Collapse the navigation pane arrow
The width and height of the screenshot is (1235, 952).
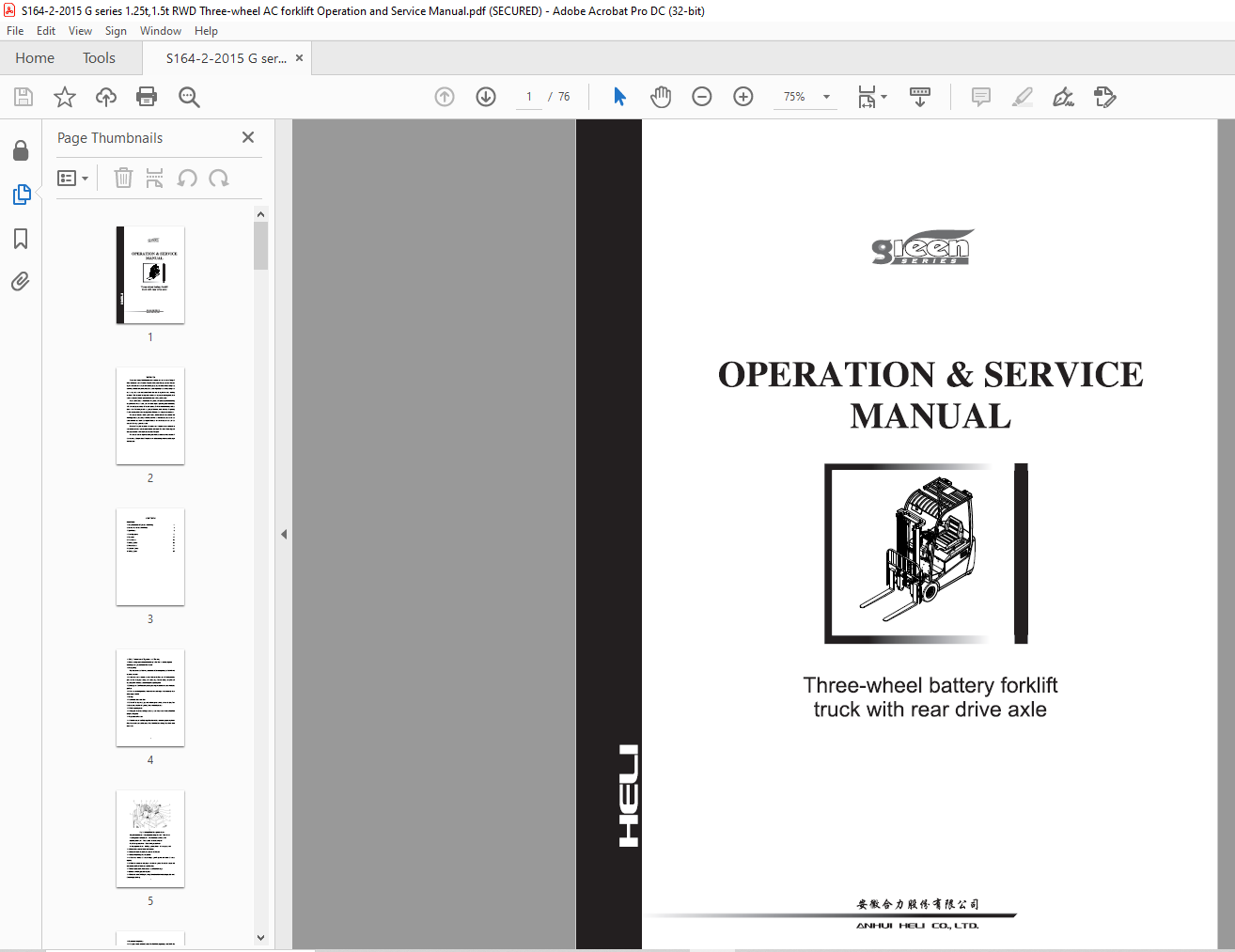pos(284,534)
